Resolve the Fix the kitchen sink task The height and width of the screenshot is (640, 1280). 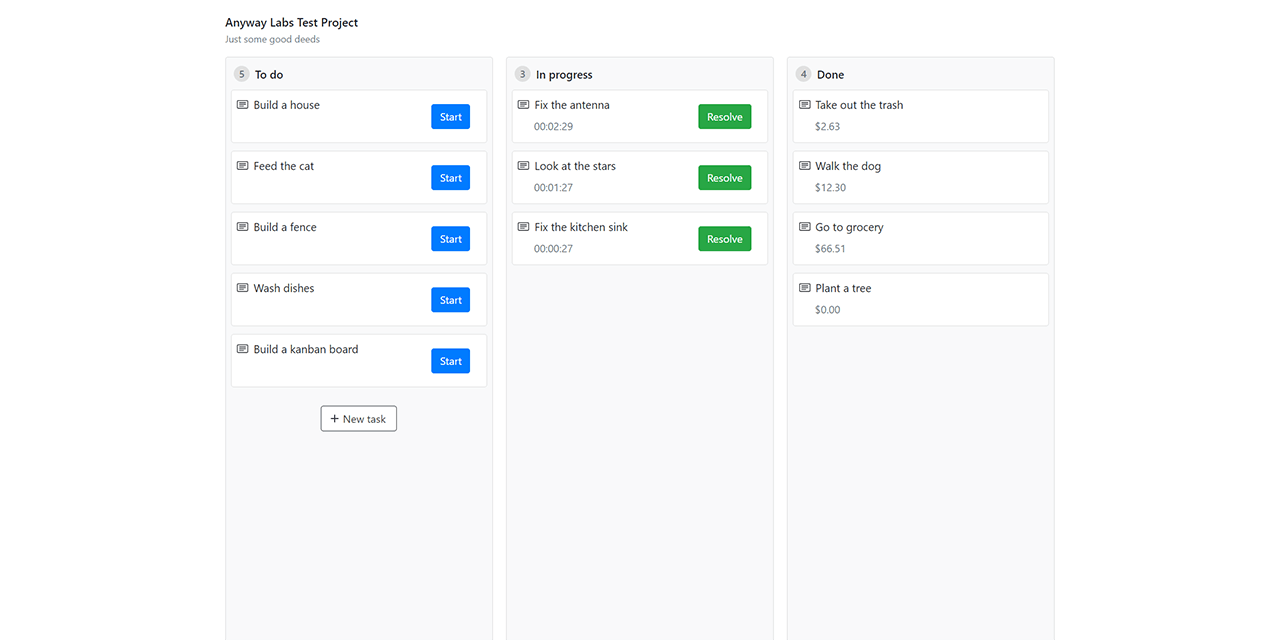(x=724, y=239)
